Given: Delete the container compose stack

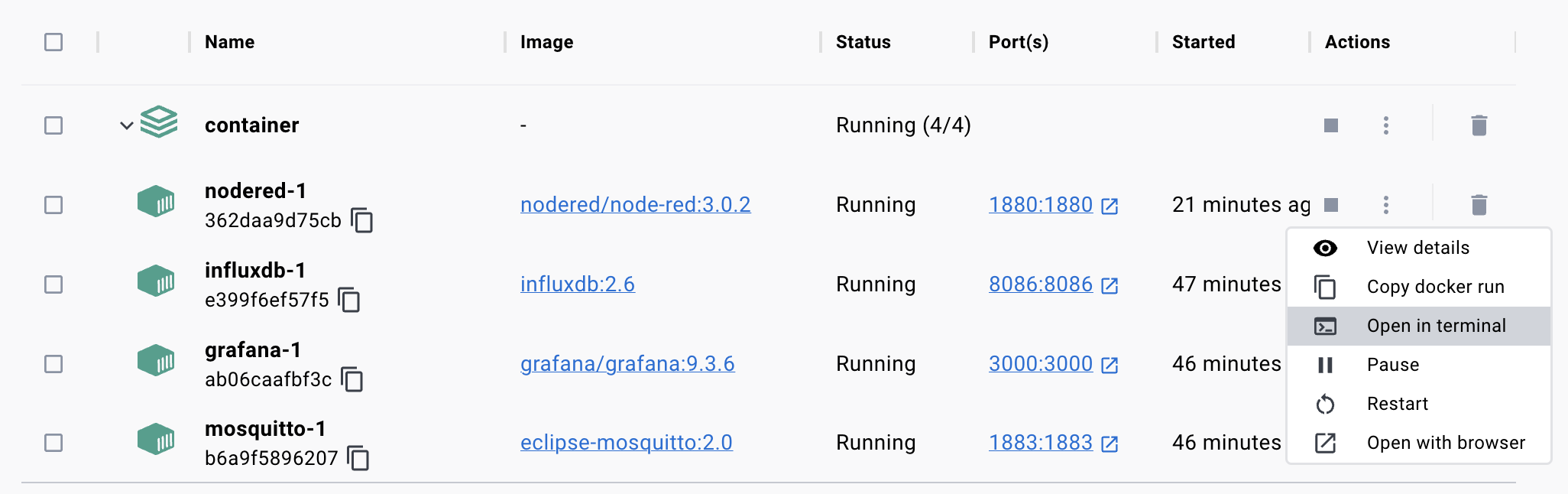Looking at the screenshot, I should 1479,125.
